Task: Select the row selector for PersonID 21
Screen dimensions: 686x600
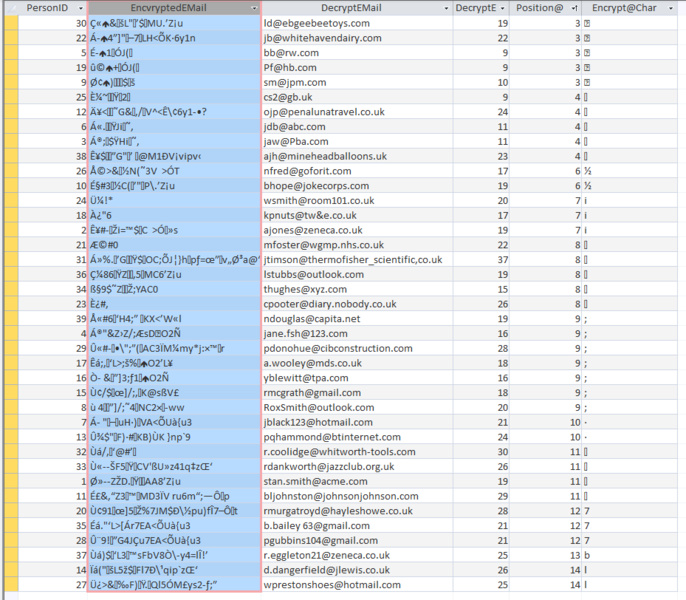Action: (x=11, y=244)
